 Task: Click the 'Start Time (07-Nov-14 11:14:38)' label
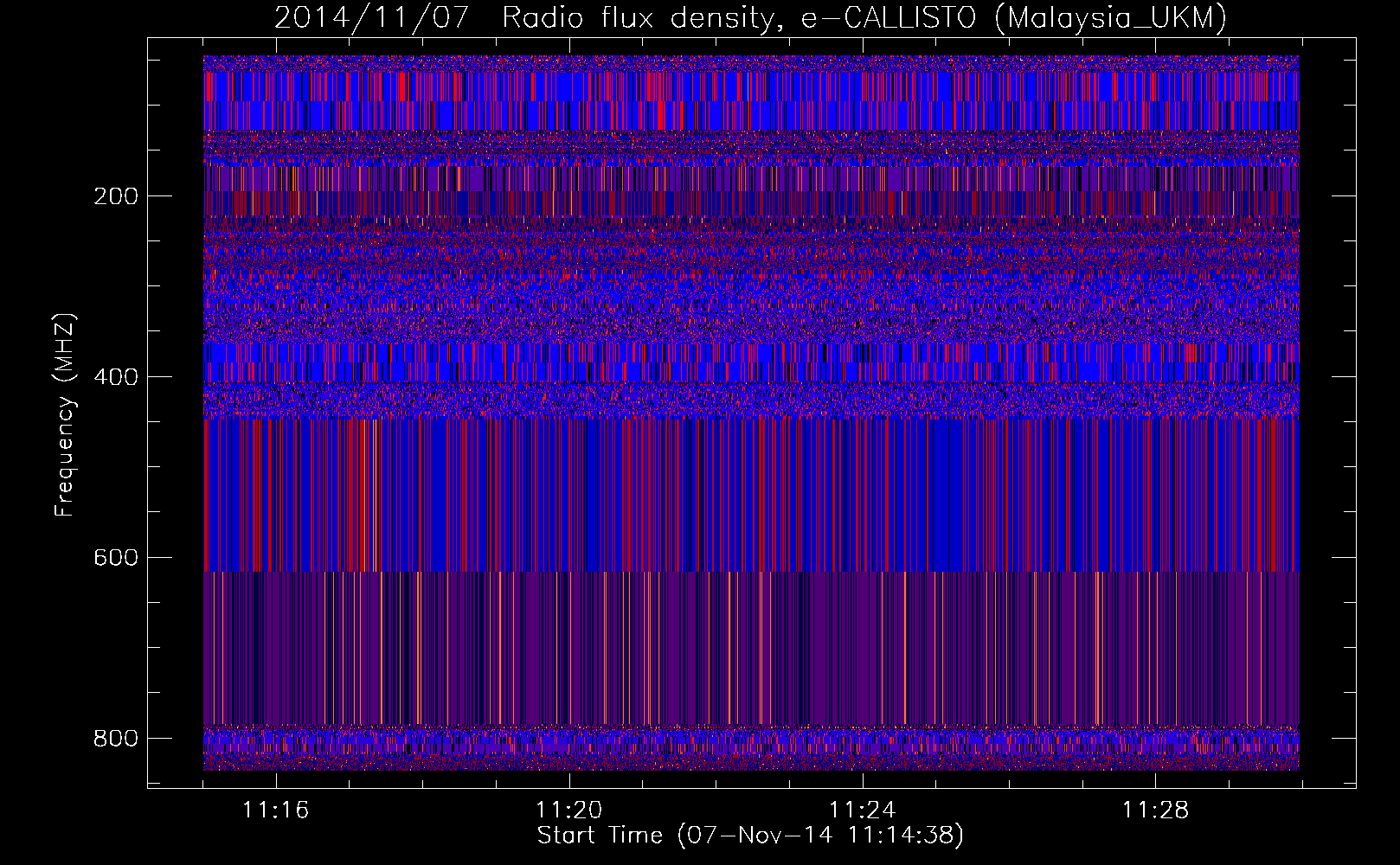tap(750, 836)
